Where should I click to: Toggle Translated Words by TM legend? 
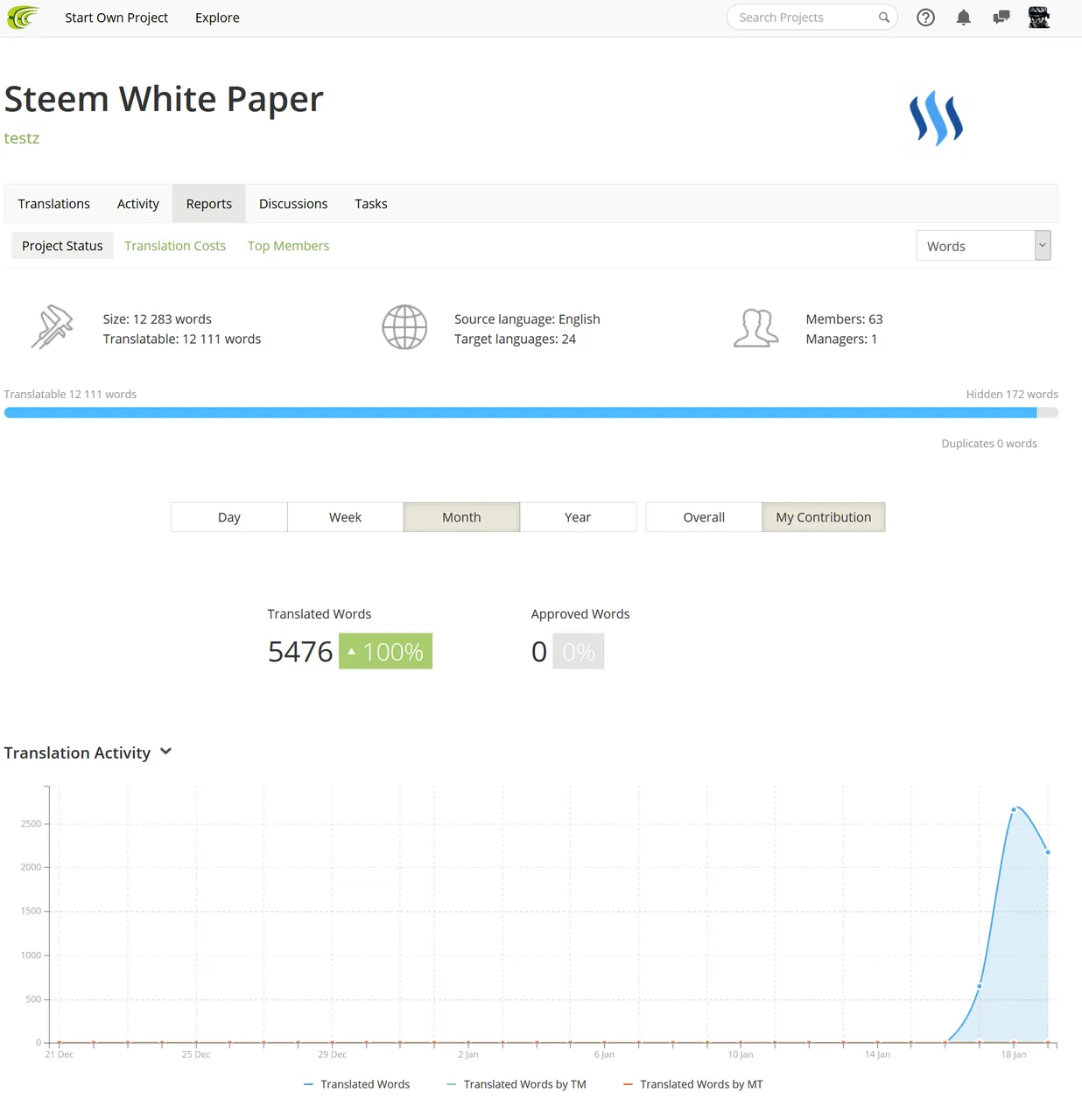point(516,1084)
